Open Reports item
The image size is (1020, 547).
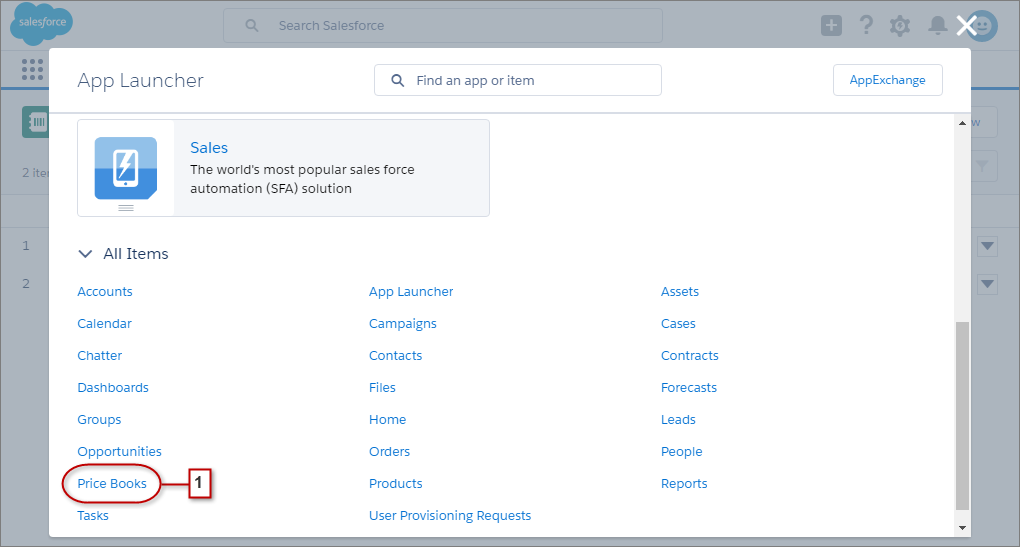point(684,483)
